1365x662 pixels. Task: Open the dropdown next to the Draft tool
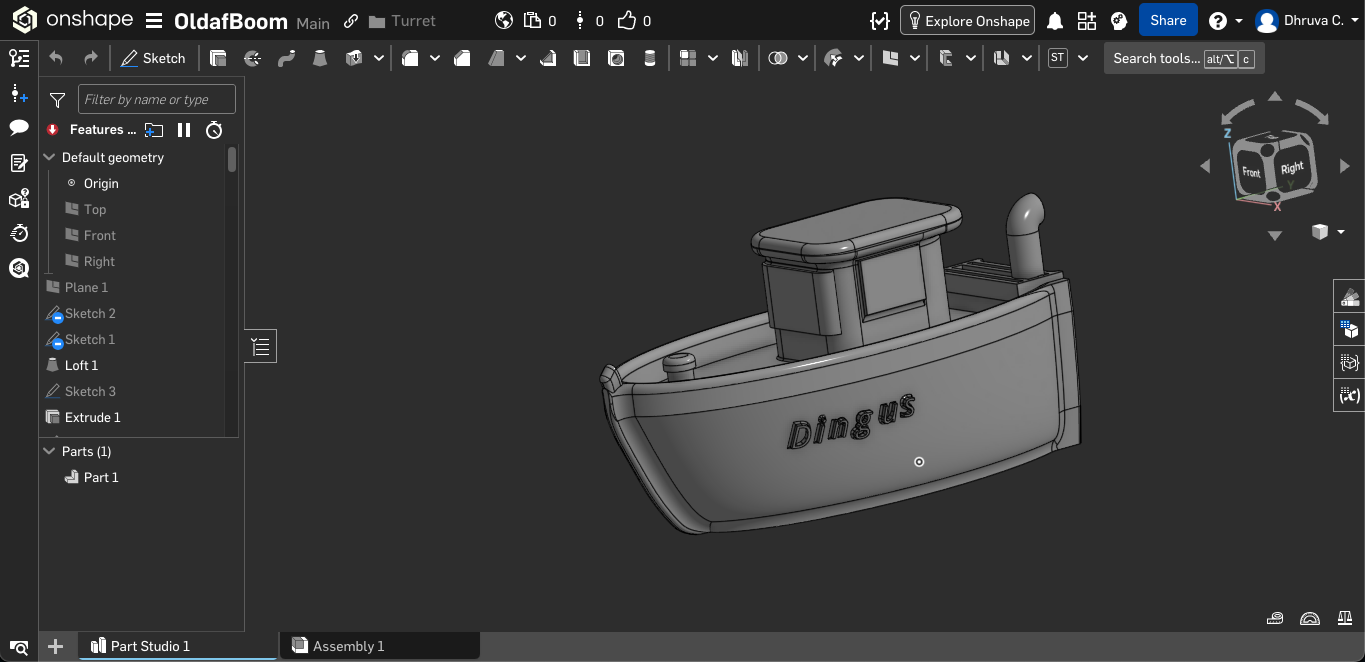pyautogui.click(x=521, y=58)
